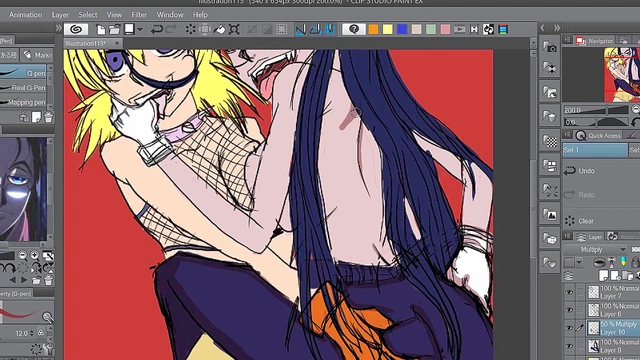
Task: Click the Save icon in the toolbar
Action: (x=129, y=29)
